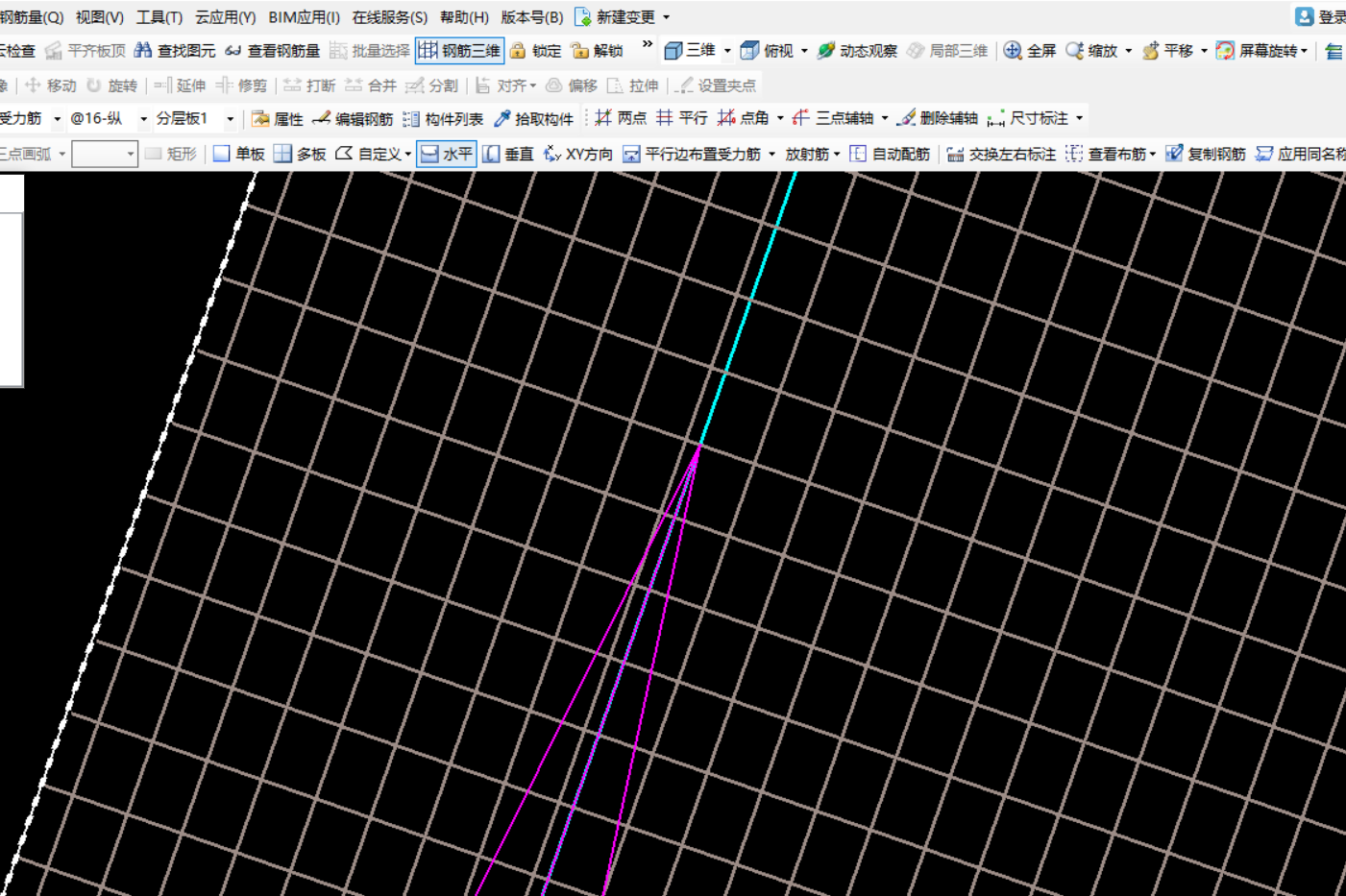Click the 局部三维 tool

pyautogui.click(x=946, y=51)
